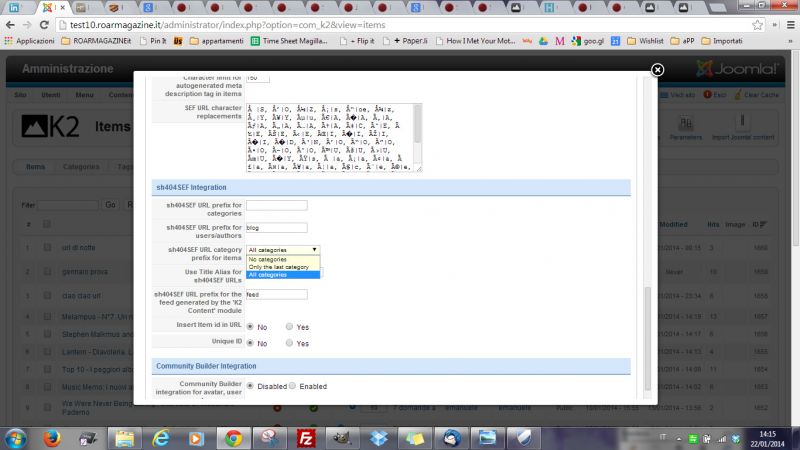Click the Pin It bookmarklet
This screenshot has height=450, width=800.
[153, 41]
